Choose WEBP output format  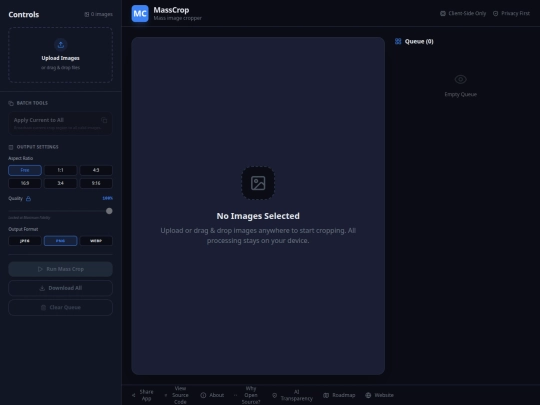(x=96, y=241)
